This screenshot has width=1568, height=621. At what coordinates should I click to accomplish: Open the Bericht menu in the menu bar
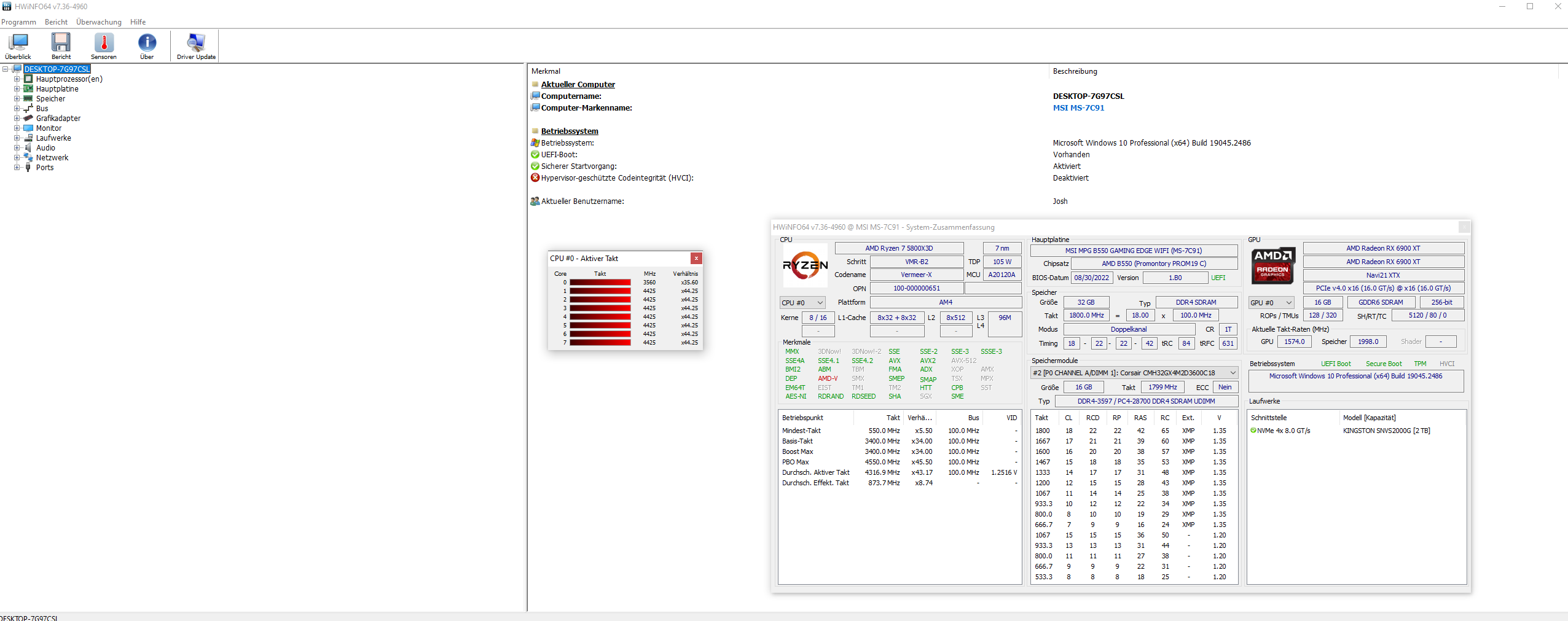pos(56,22)
